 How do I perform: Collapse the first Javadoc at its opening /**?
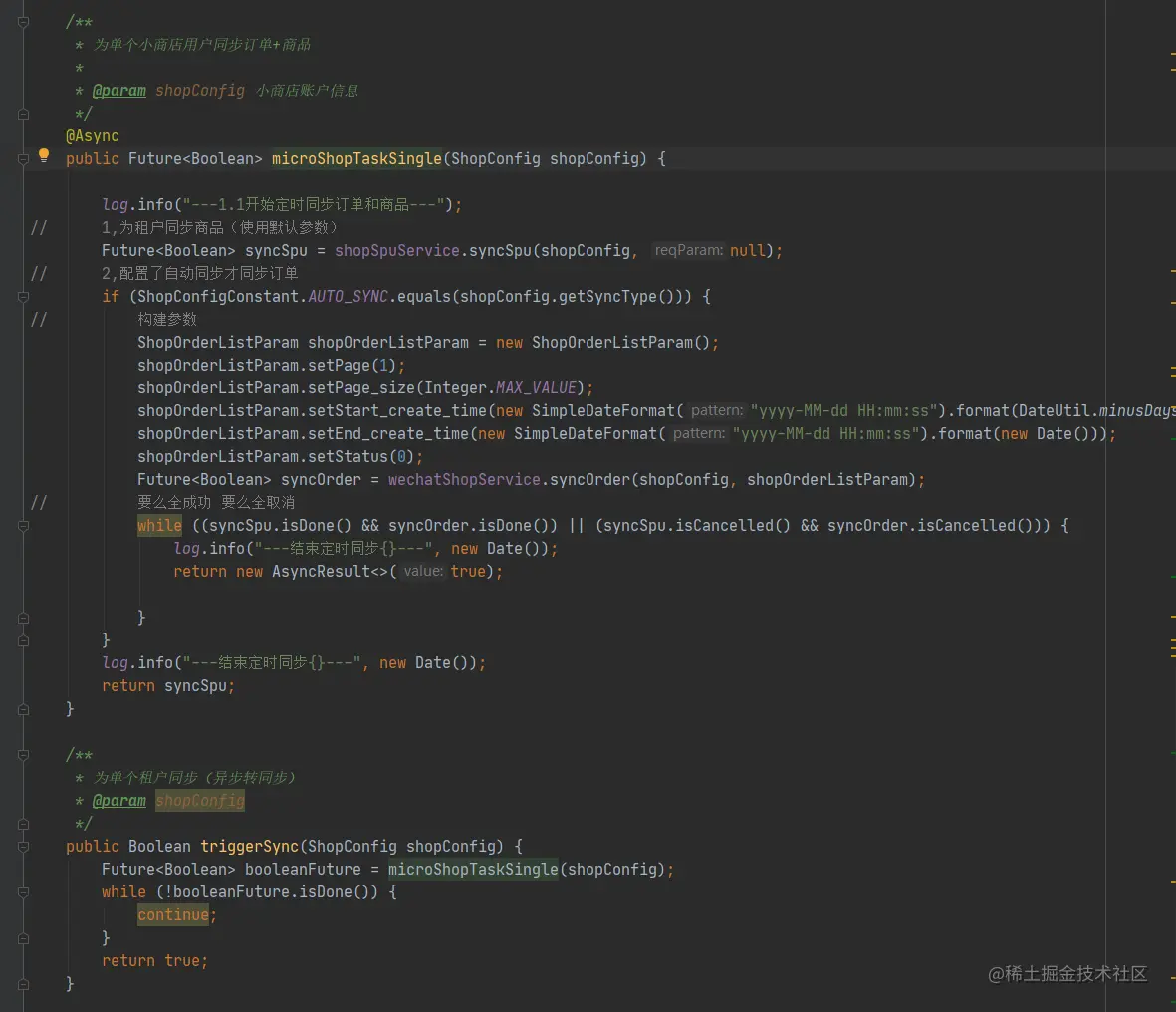[23, 23]
